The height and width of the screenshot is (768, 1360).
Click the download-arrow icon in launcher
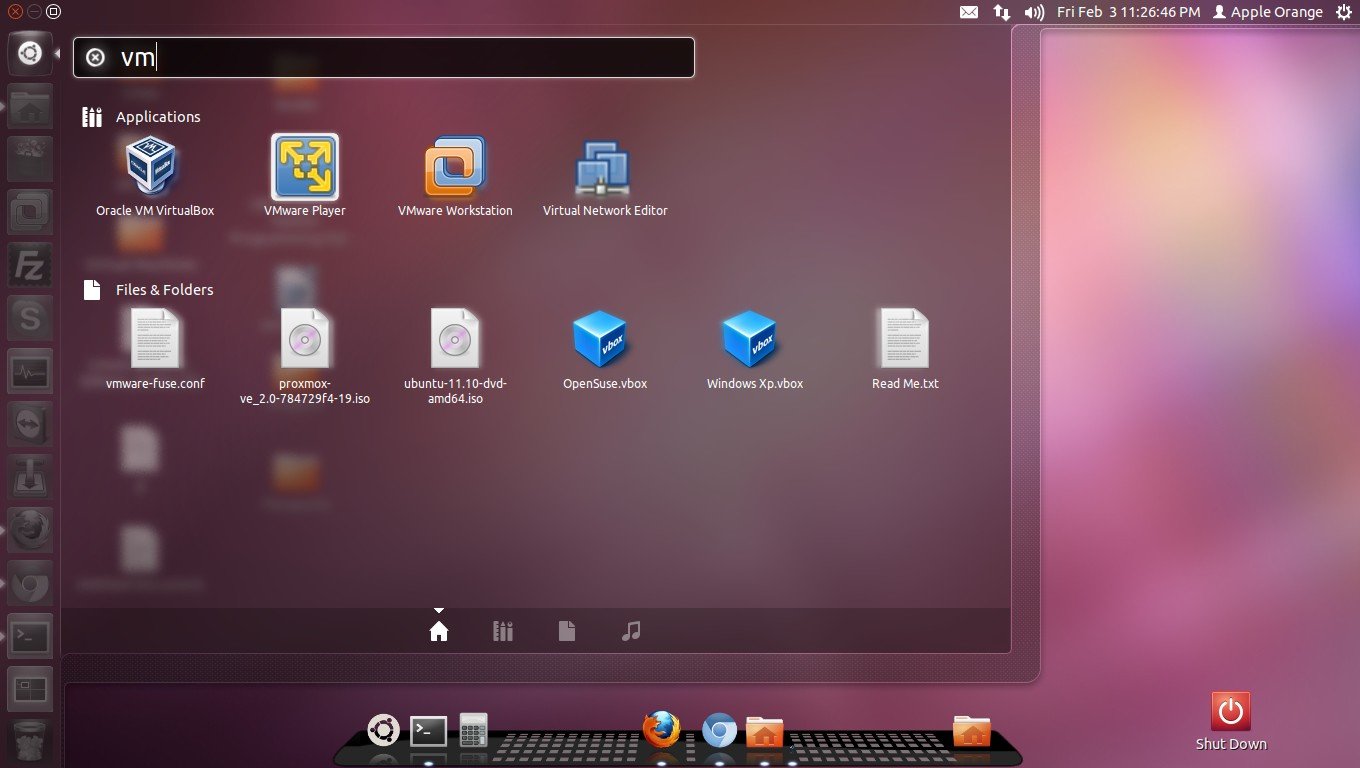tap(30, 476)
